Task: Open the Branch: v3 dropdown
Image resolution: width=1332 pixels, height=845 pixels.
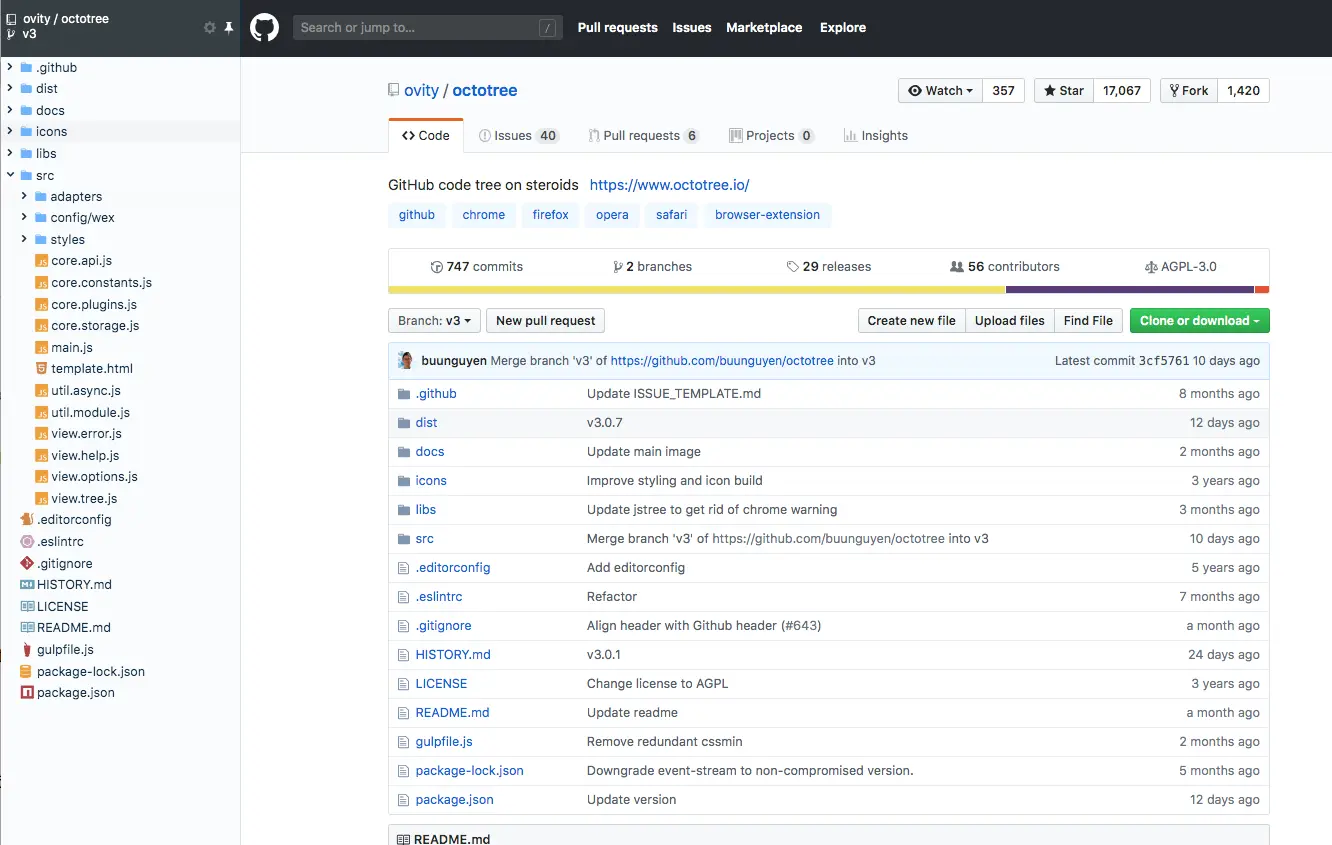Action: [434, 321]
